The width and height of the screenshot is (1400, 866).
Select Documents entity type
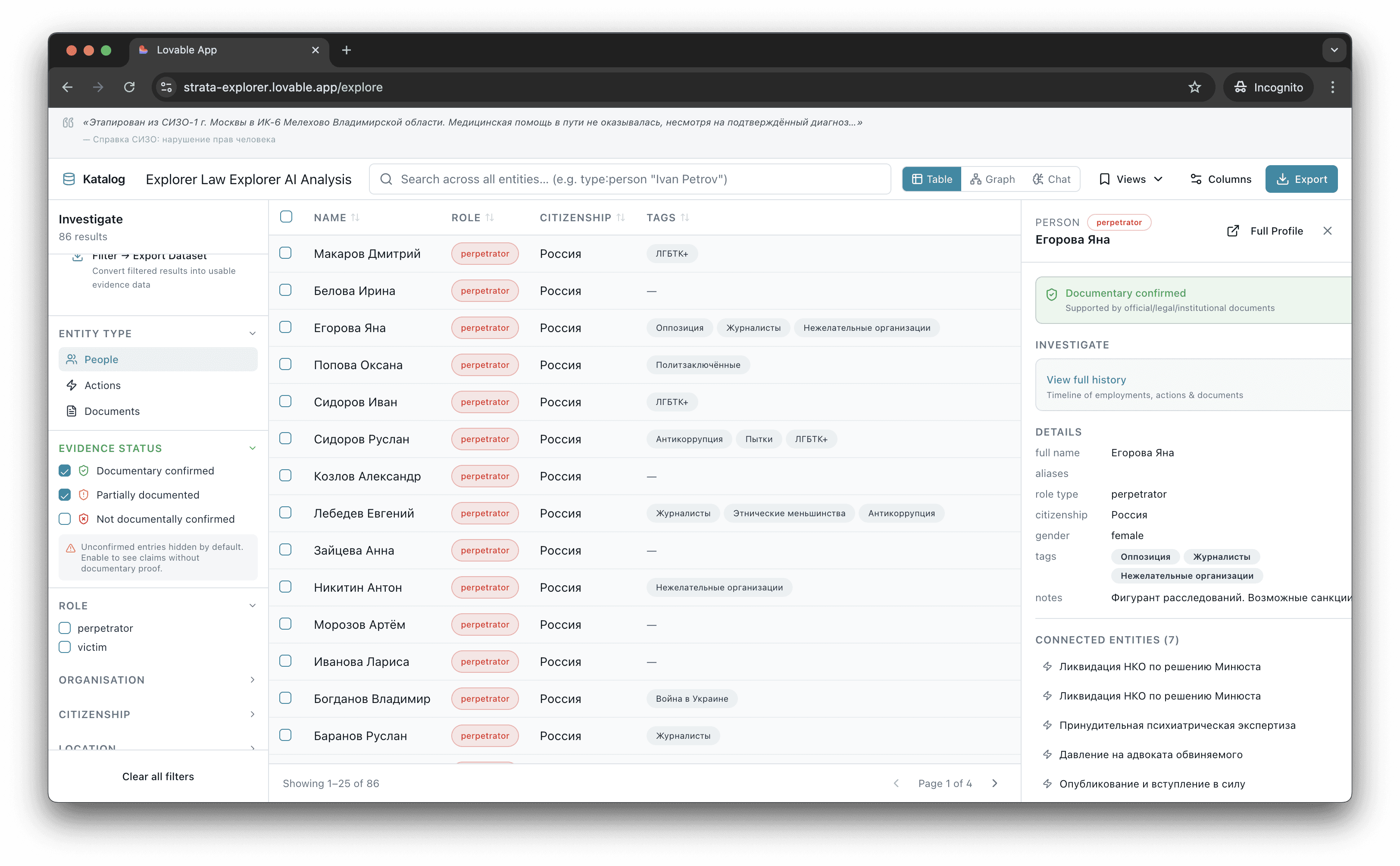[x=112, y=411]
